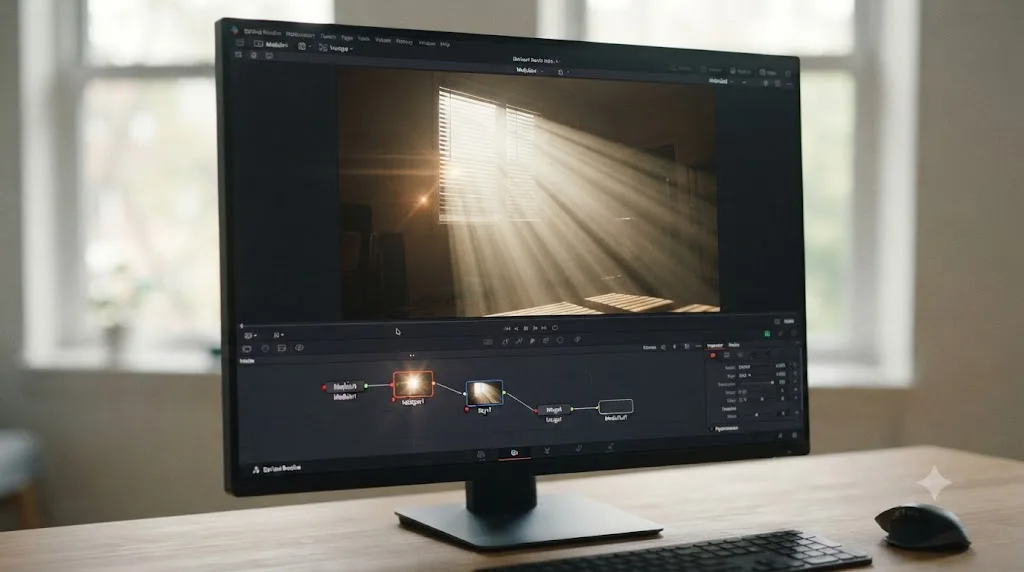Click the panel icon beside the eye icon

(282, 349)
